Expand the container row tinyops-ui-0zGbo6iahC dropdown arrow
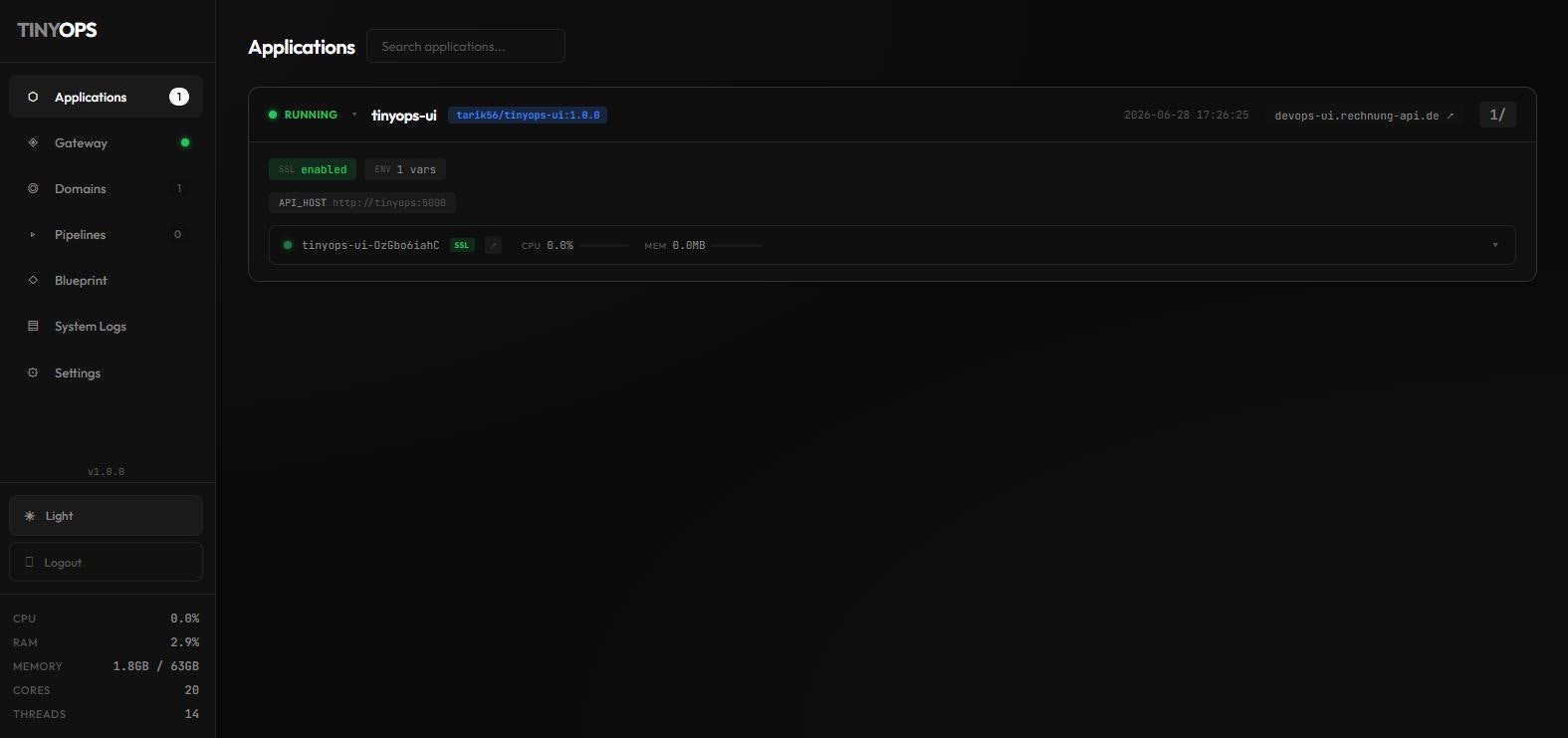The image size is (1568, 738). [x=1495, y=245]
